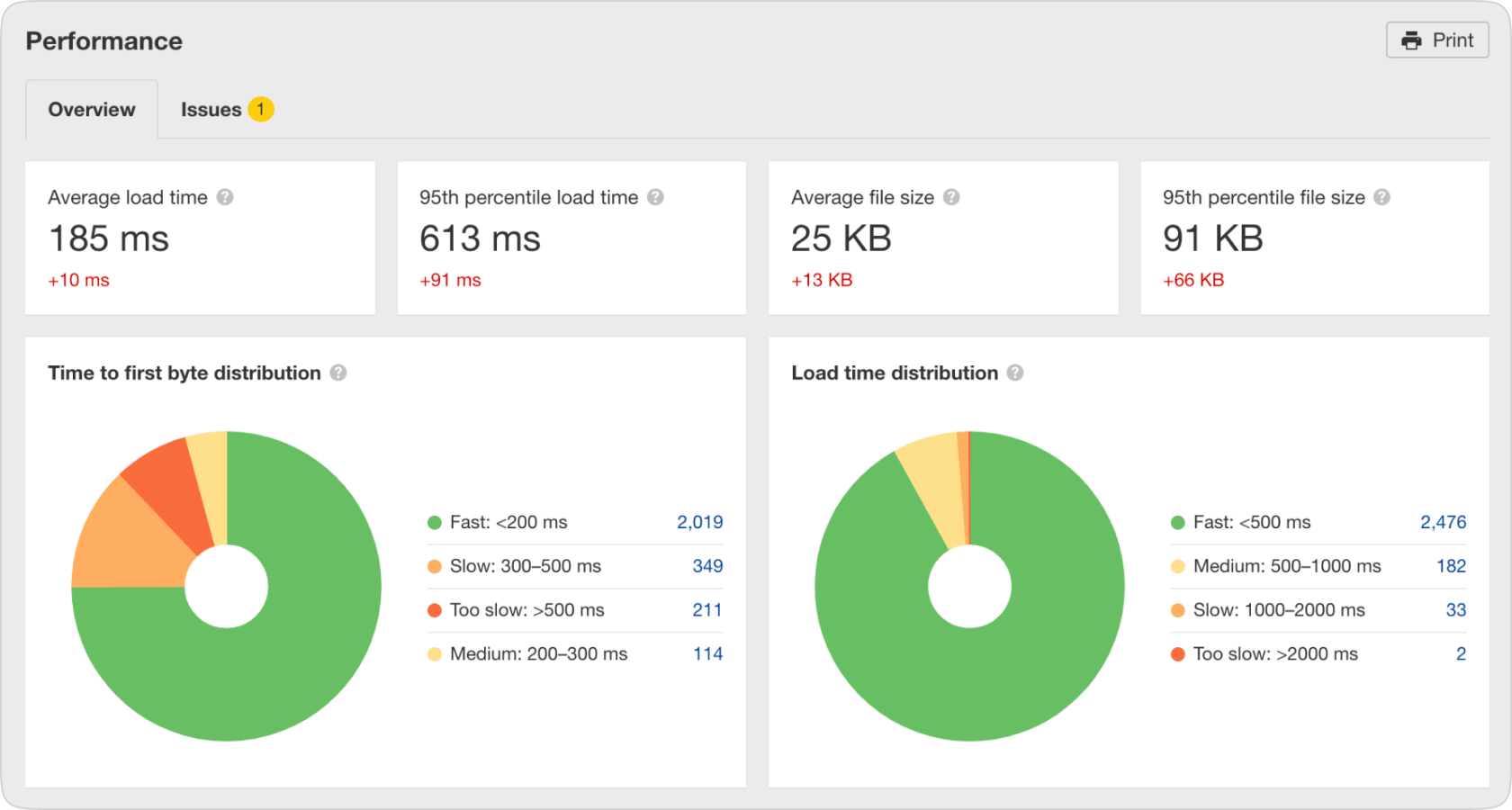Open the 2,019 fast TTFB pages link

699,522
